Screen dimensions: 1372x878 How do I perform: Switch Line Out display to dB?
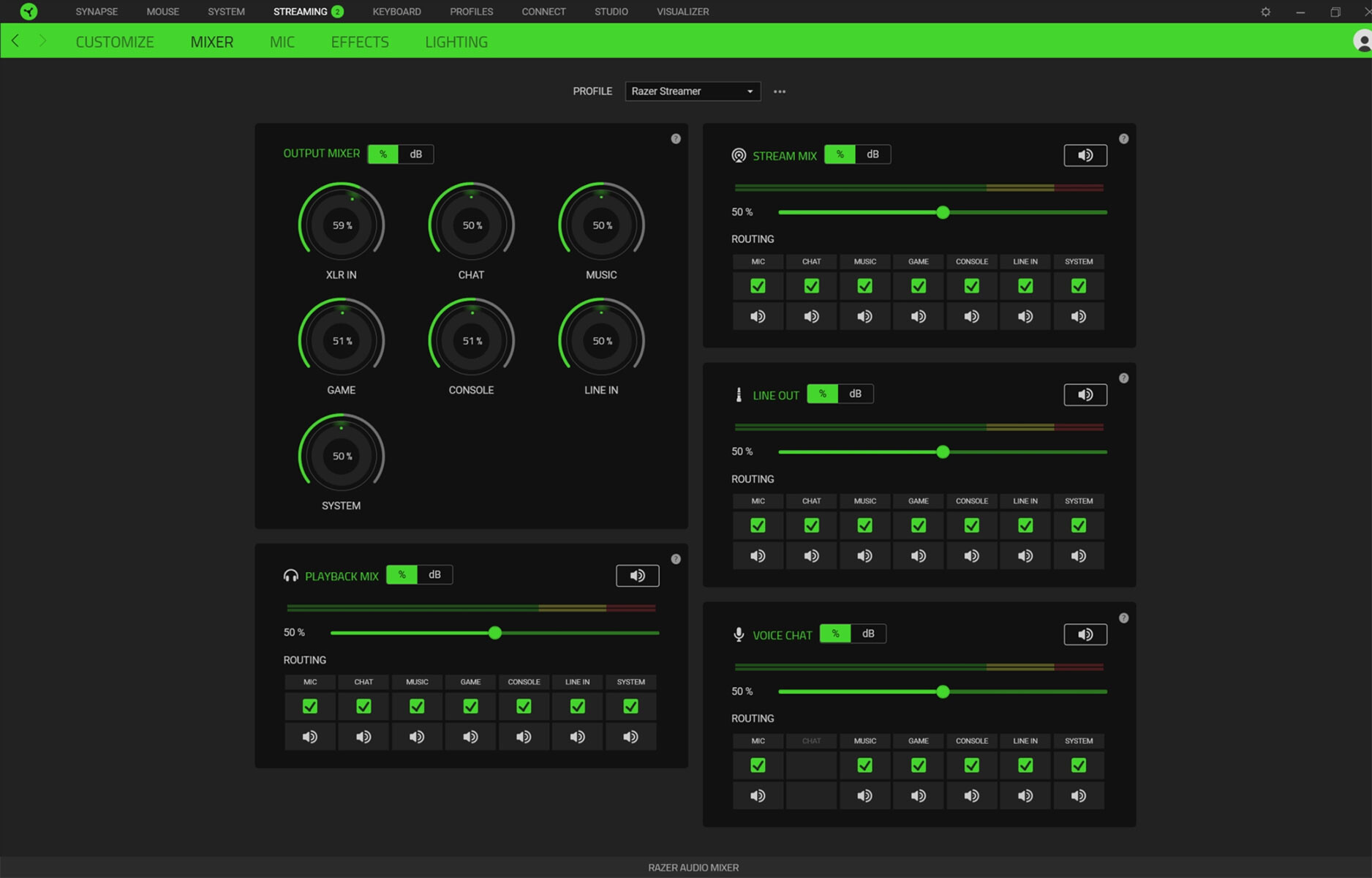click(x=856, y=394)
